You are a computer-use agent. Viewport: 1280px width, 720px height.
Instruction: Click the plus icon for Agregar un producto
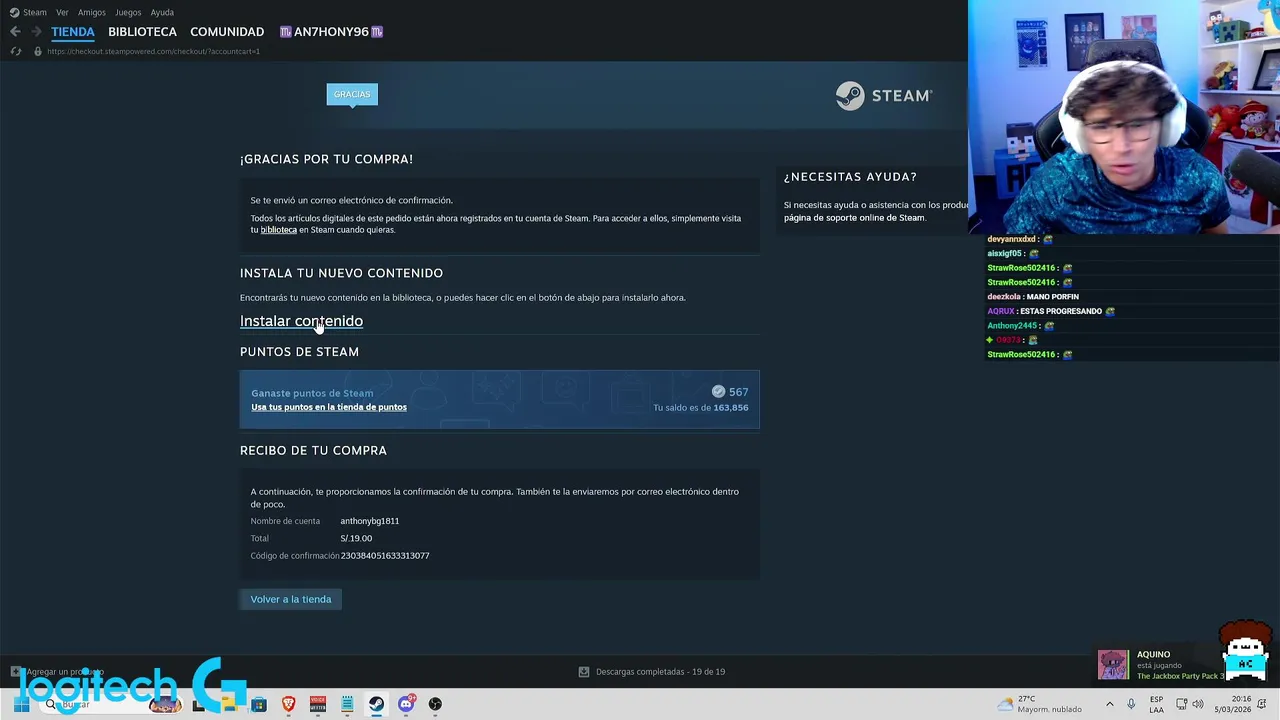click(16, 672)
